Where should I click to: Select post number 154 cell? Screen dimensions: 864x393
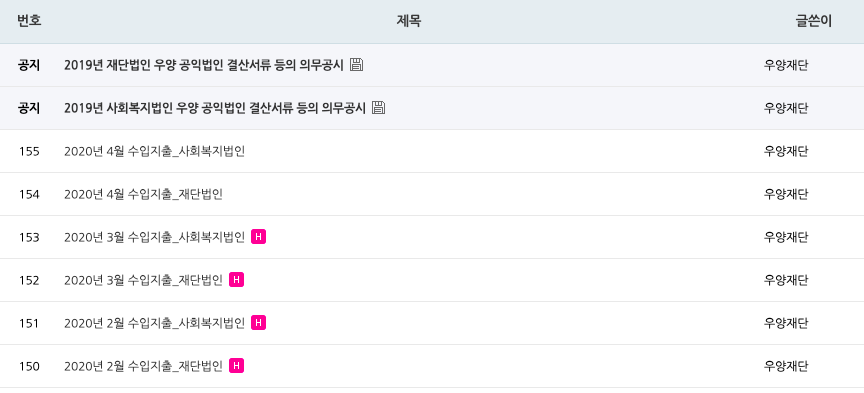coord(29,194)
